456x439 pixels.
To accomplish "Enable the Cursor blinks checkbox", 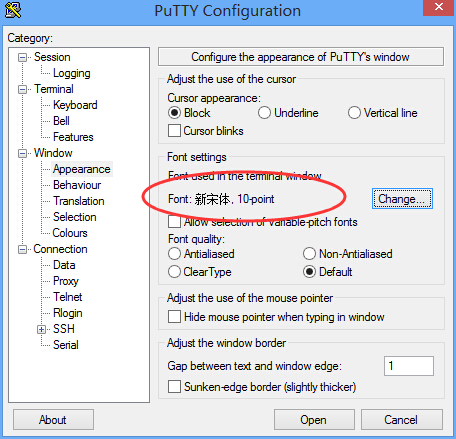I will 174,131.
